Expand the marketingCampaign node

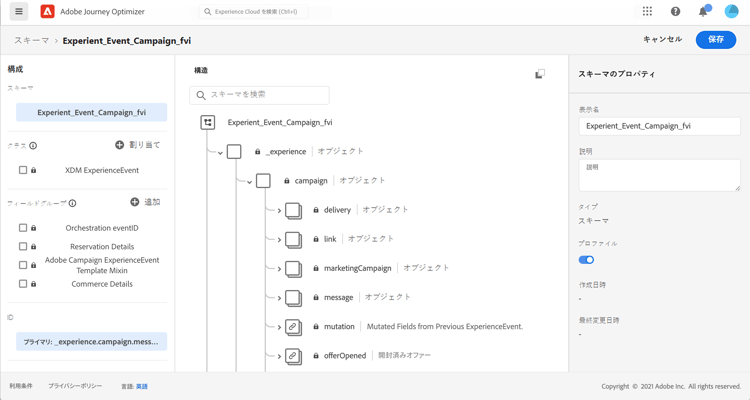pyautogui.click(x=279, y=269)
